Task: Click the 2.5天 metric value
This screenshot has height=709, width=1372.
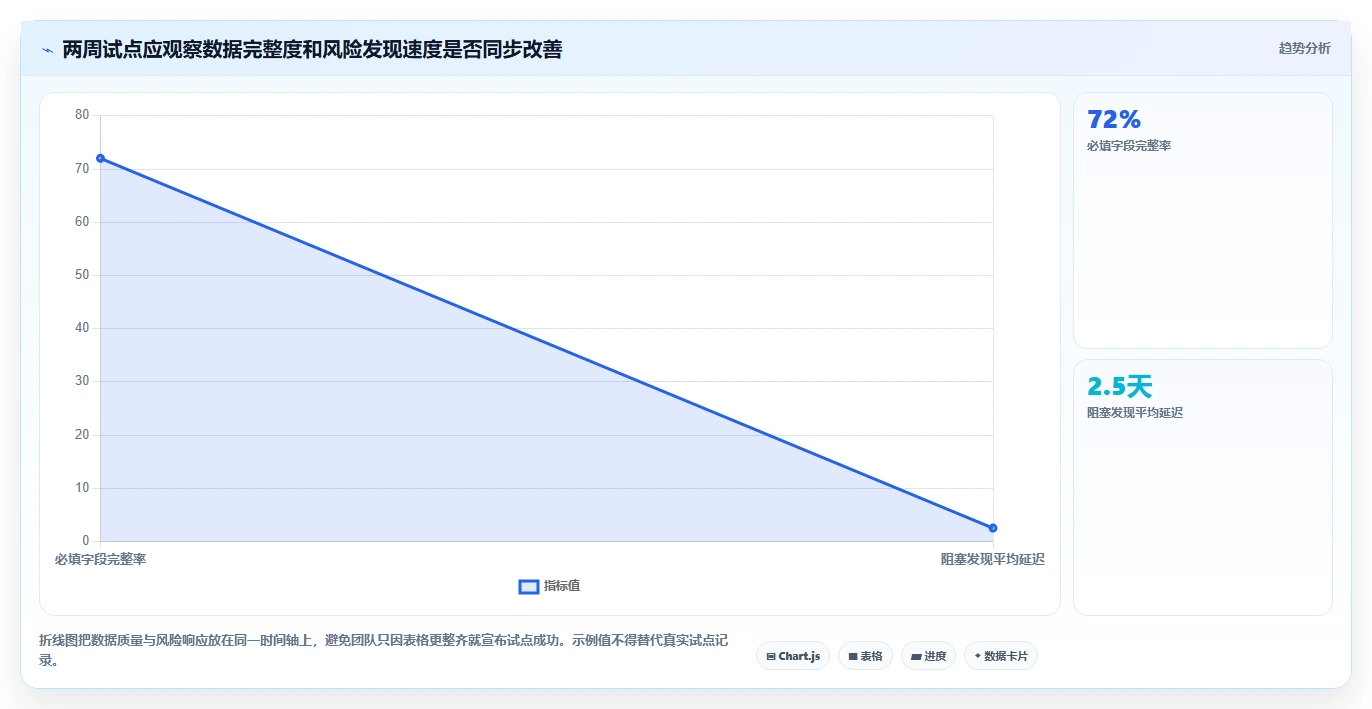Action: (x=1120, y=386)
